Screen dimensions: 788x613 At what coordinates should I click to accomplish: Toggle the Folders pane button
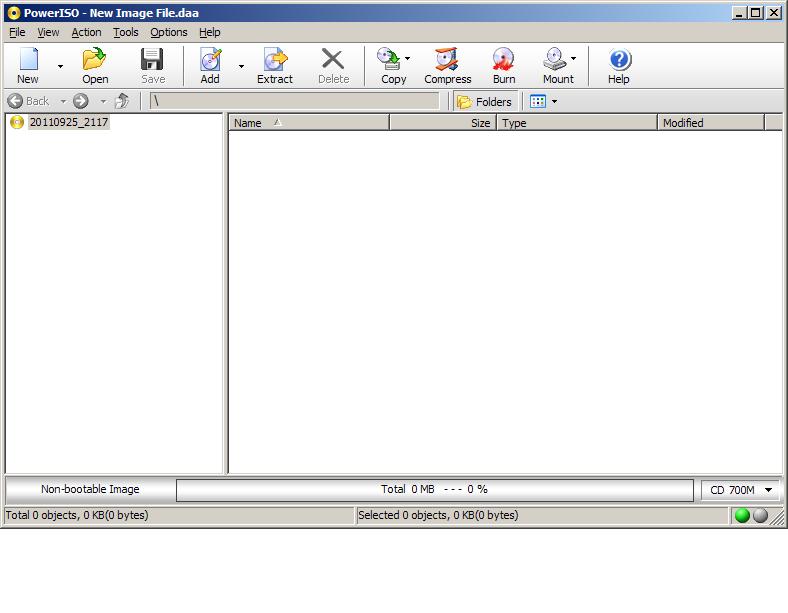(x=485, y=101)
